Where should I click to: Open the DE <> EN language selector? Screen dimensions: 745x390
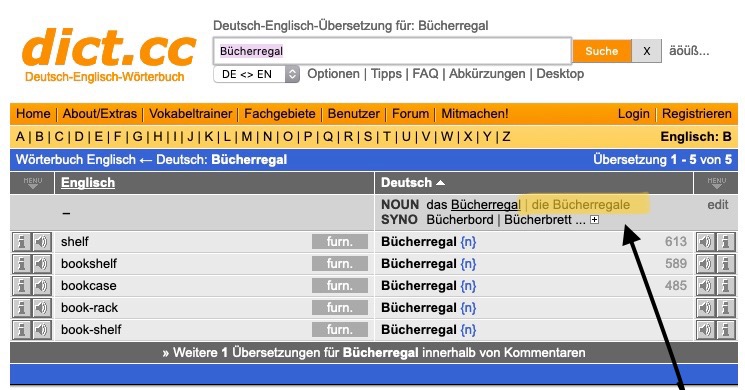pyautogui.click(x=257, y=74)
